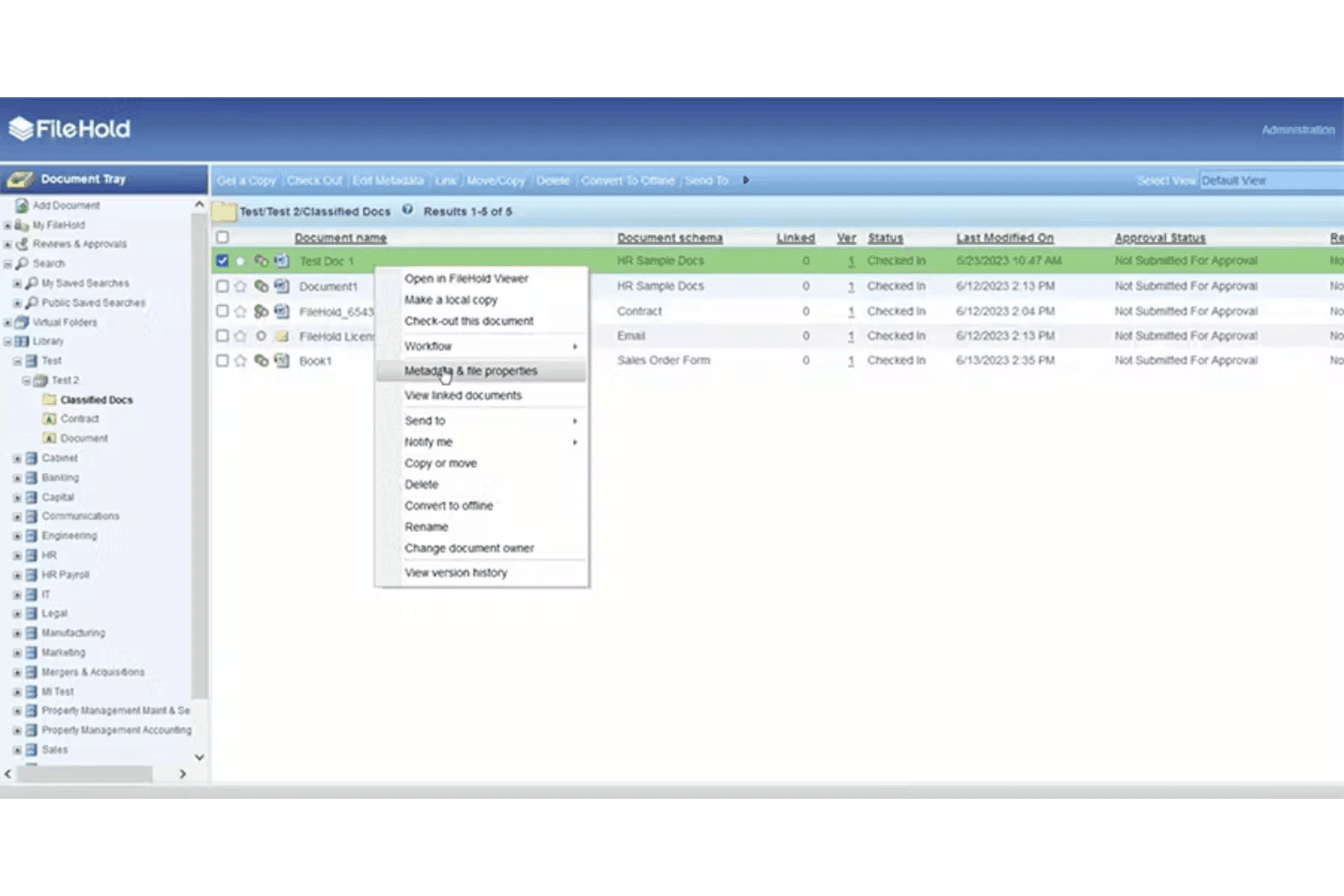Image resolution: width=1344 pixels, height=896 pixels.
Task: Click the Library icon
Action: [22, 341]
